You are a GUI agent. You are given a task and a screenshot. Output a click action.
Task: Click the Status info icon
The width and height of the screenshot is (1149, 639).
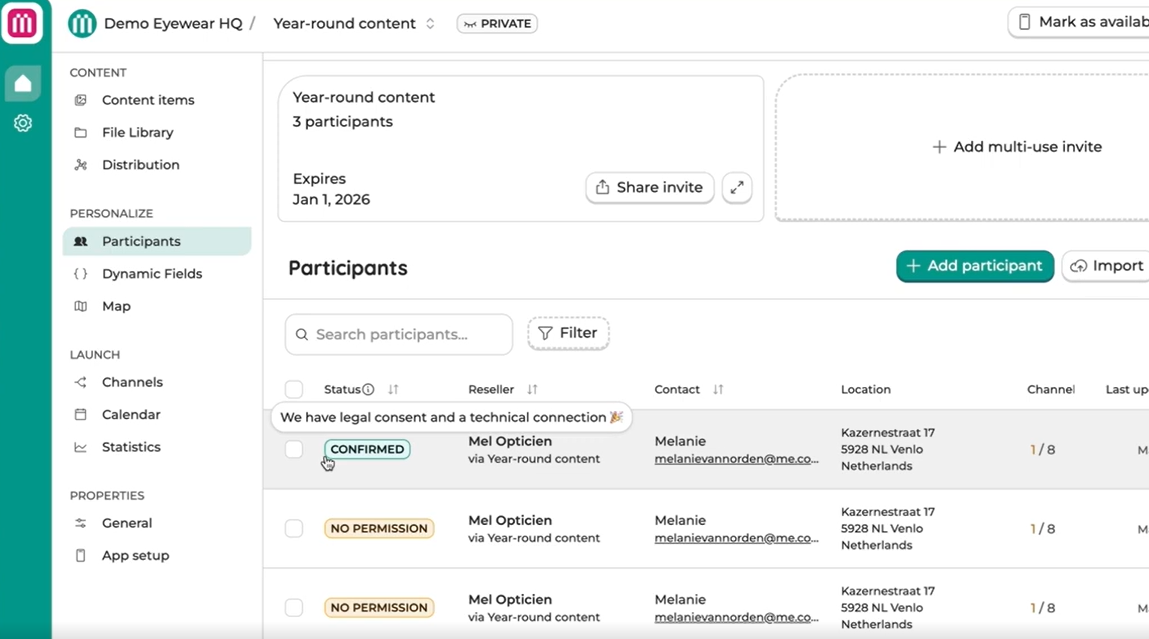point(368,389)
